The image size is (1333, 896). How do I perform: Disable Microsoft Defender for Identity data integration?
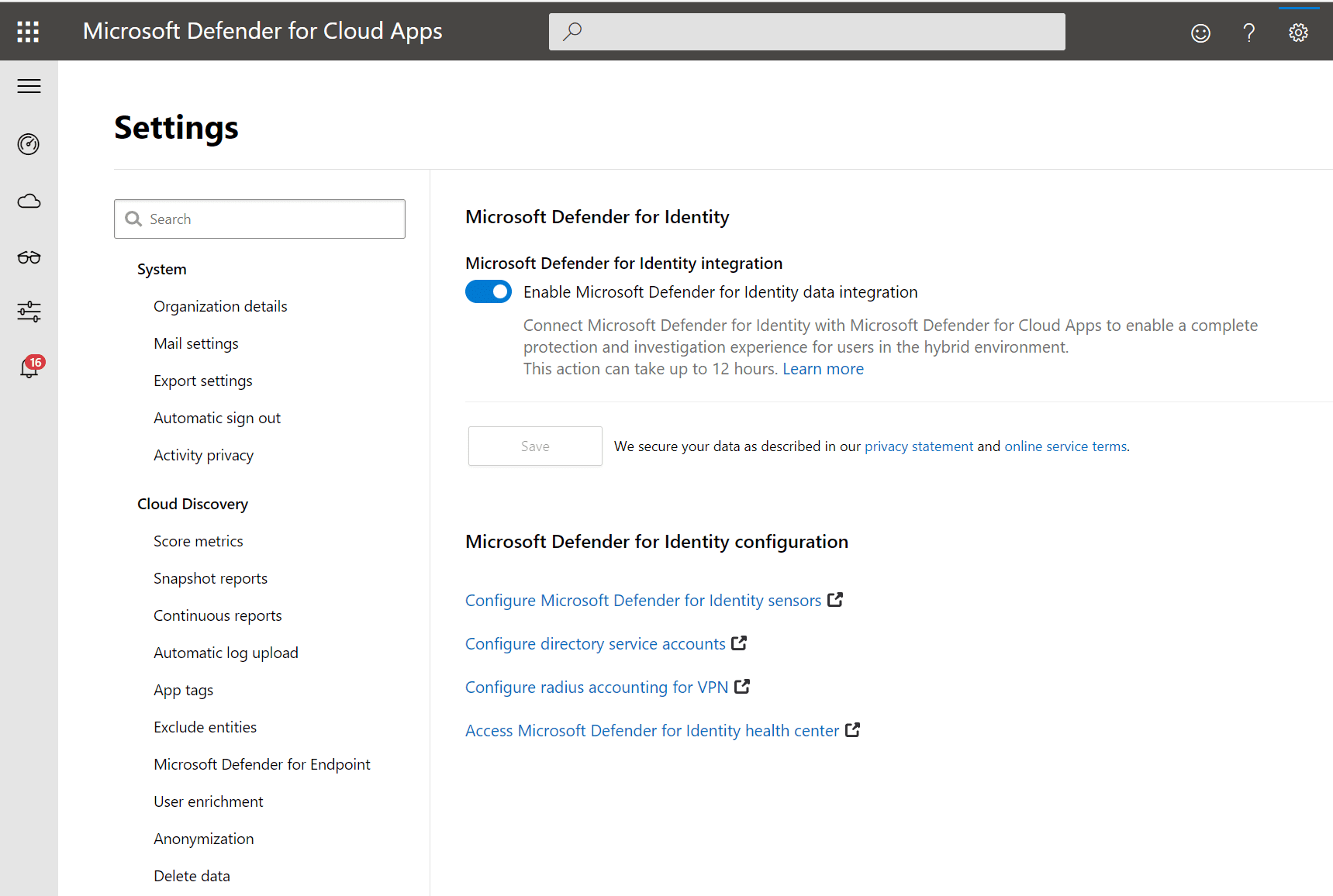click(x=489, y=292)
